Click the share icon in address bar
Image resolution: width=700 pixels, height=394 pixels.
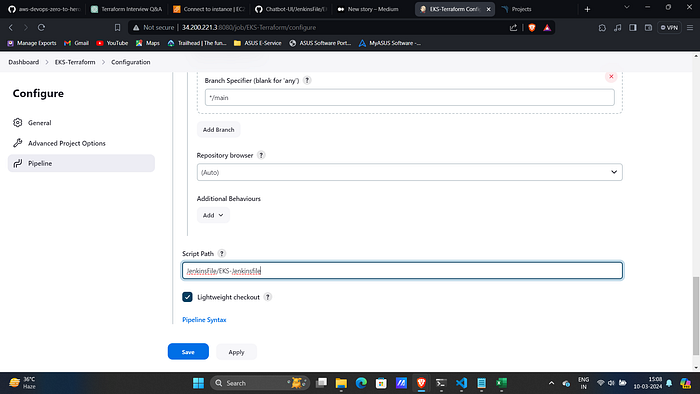[x=513, y=28]
